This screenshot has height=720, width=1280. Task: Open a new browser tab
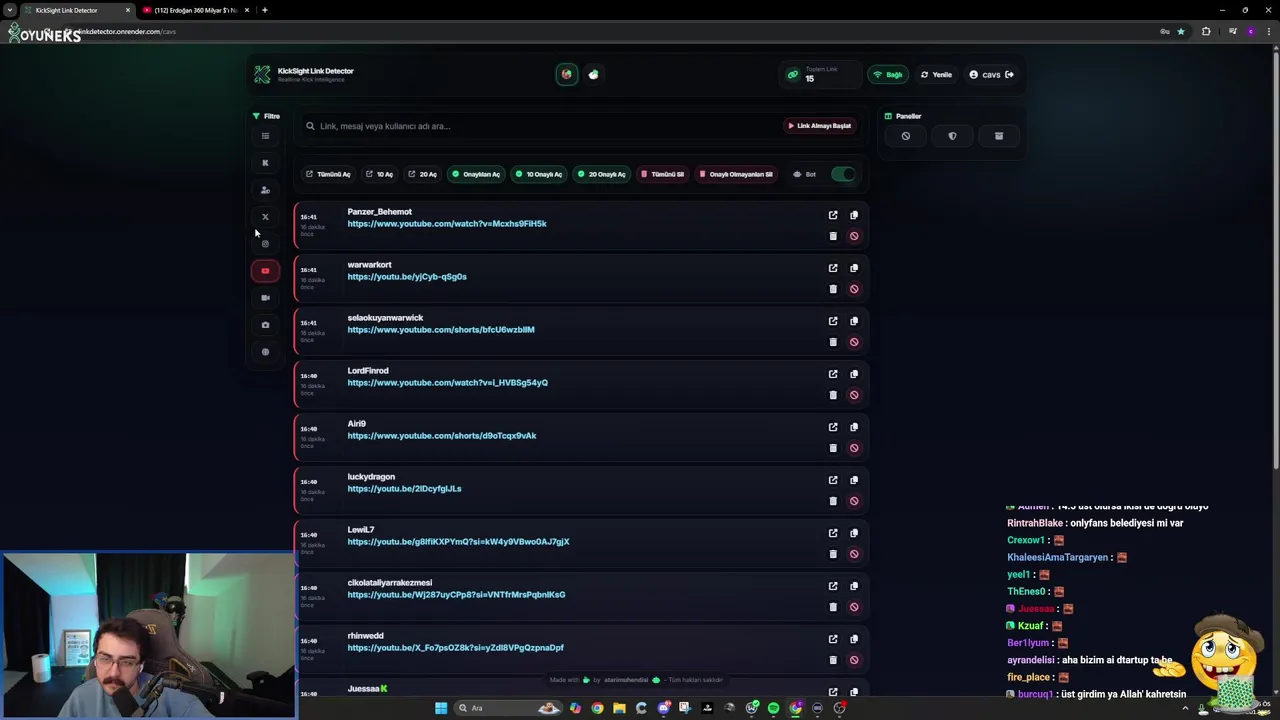point(264,10)
